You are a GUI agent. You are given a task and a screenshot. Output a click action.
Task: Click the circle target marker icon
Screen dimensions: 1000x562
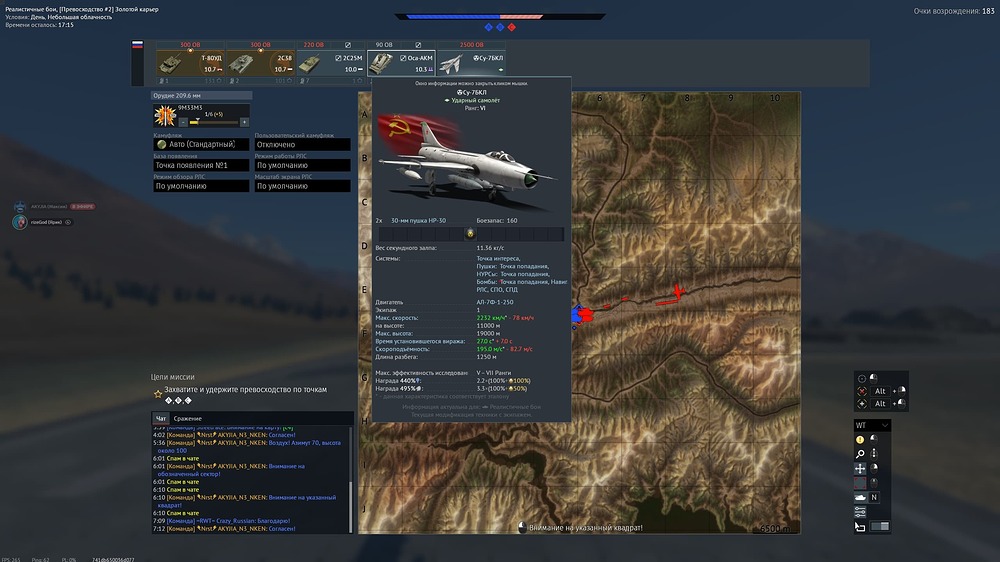862,378
